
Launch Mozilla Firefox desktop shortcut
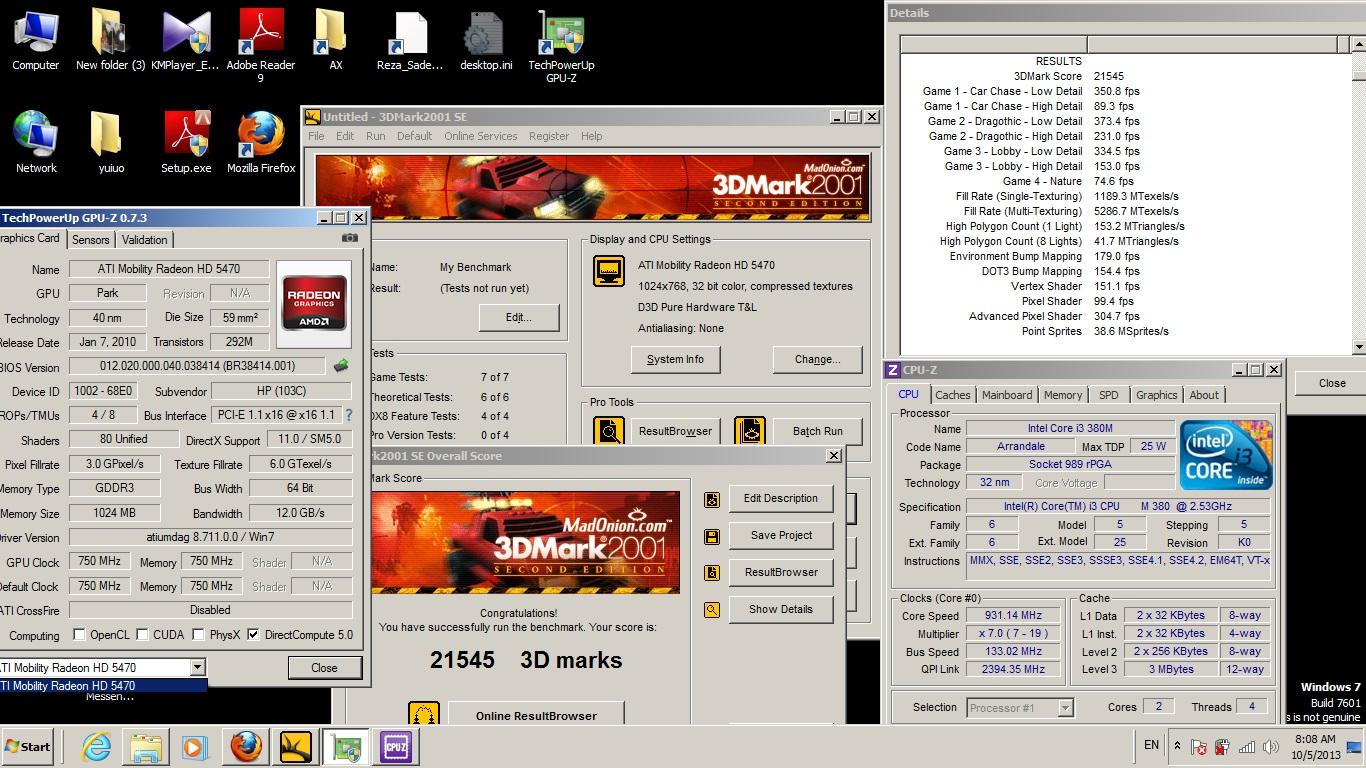tap(261, 142)
